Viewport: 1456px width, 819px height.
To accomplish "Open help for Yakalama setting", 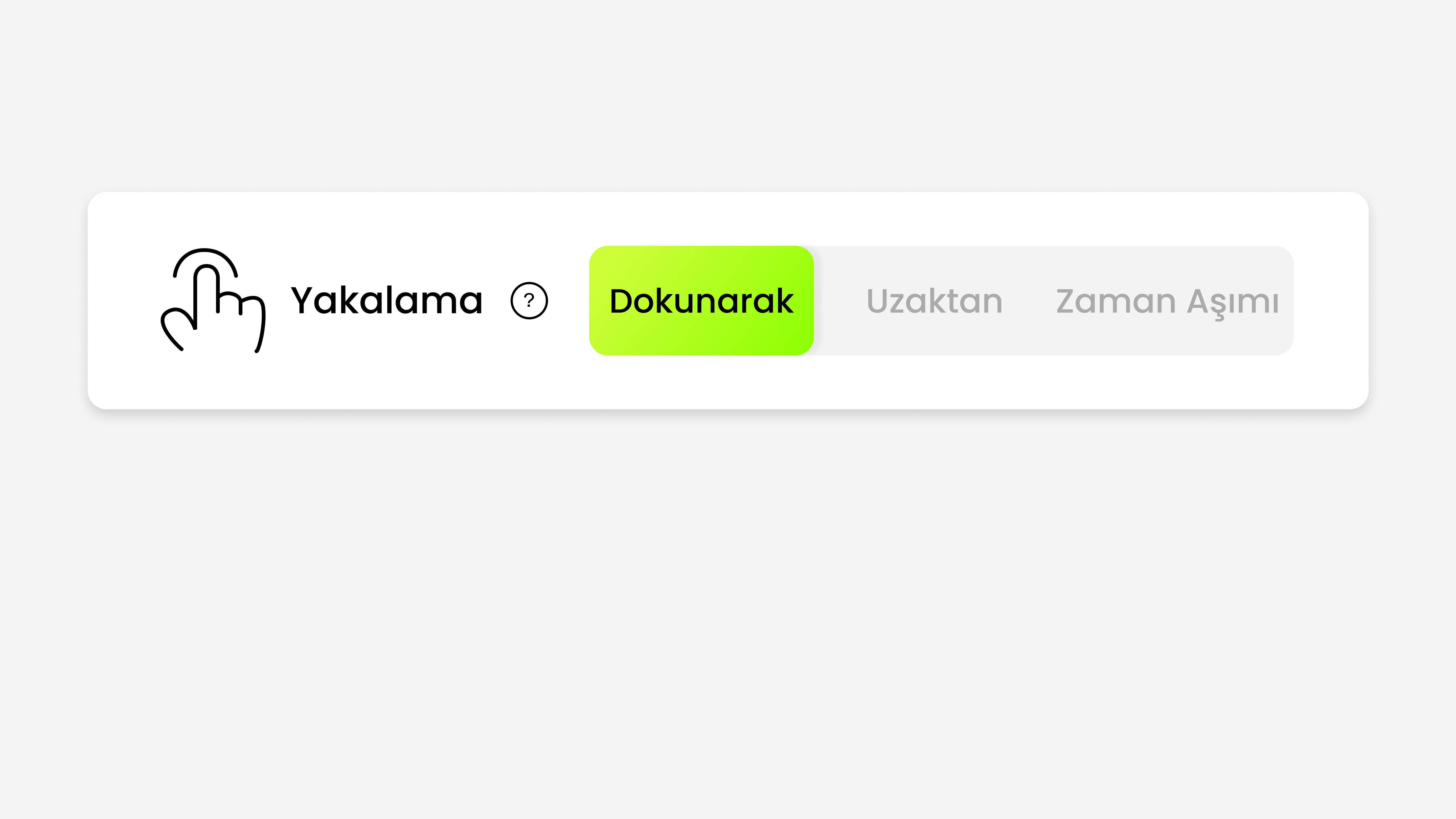I will (x=529, y=301).
